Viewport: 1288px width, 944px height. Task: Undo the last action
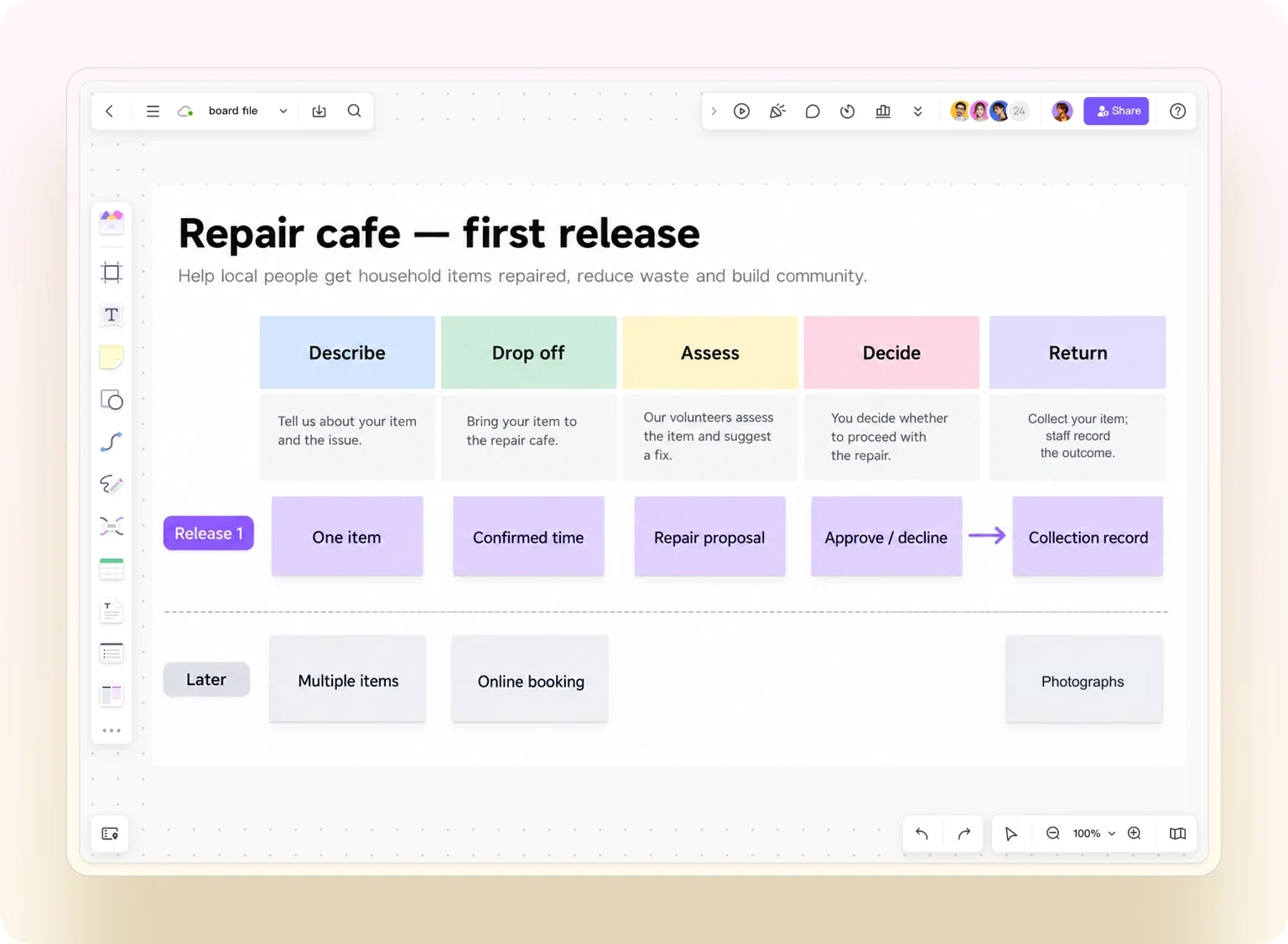point(922,833)
